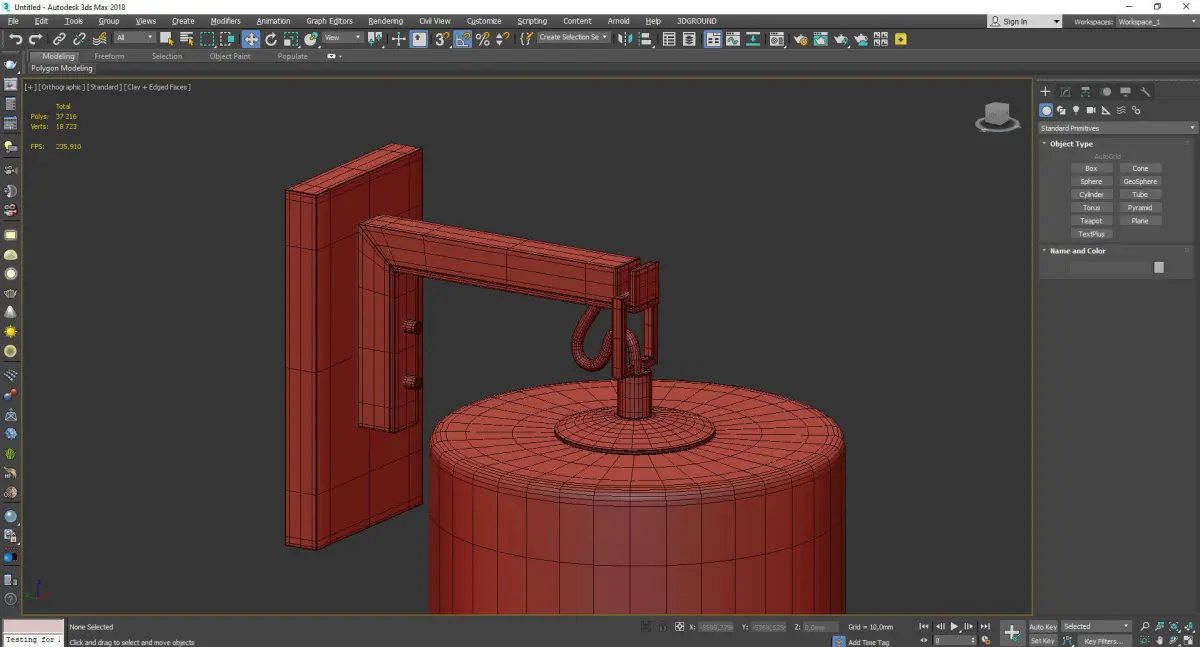
Task: Switch to the Freeform ribbon tab
Action: pos(109,56)
